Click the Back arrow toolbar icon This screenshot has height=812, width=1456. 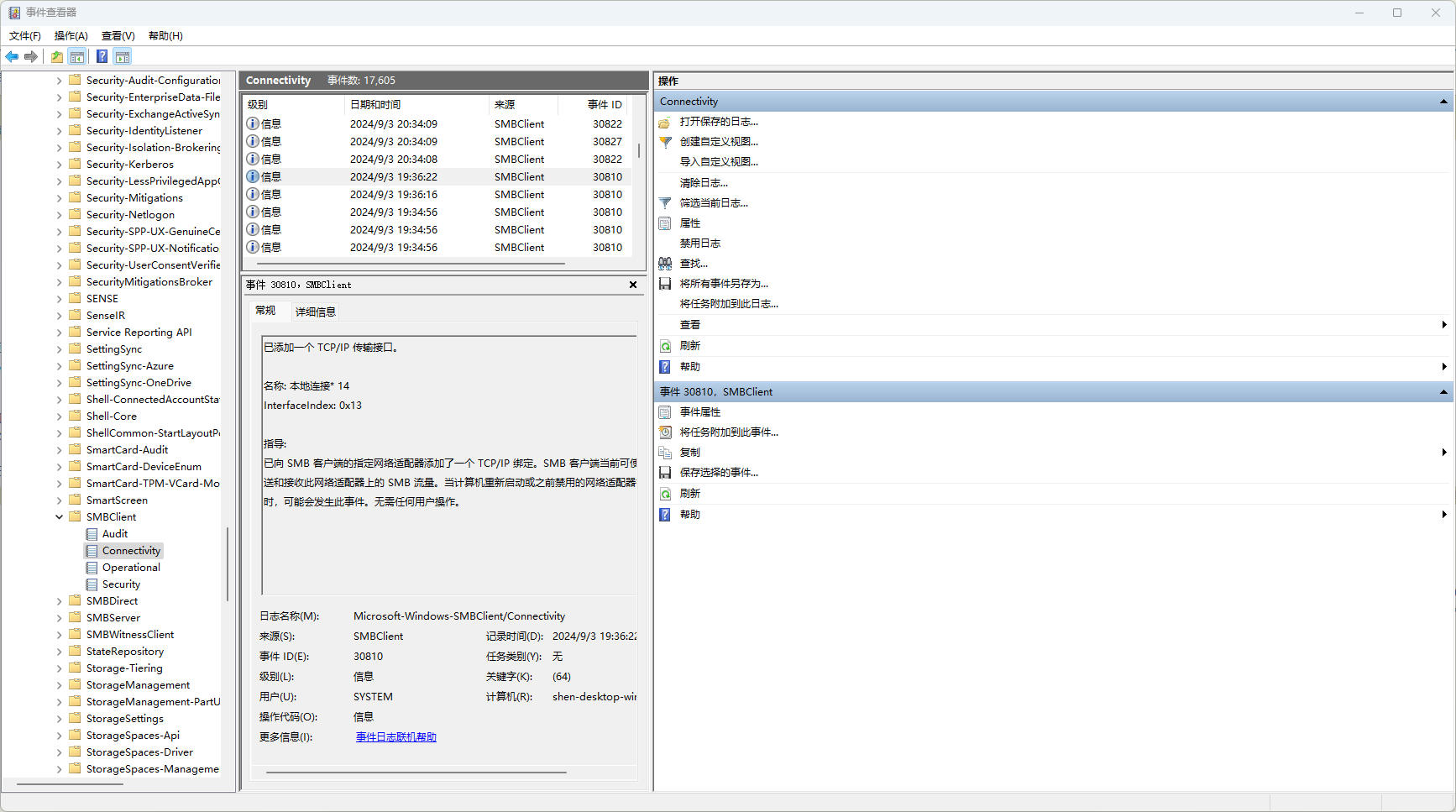coord(12,56)
